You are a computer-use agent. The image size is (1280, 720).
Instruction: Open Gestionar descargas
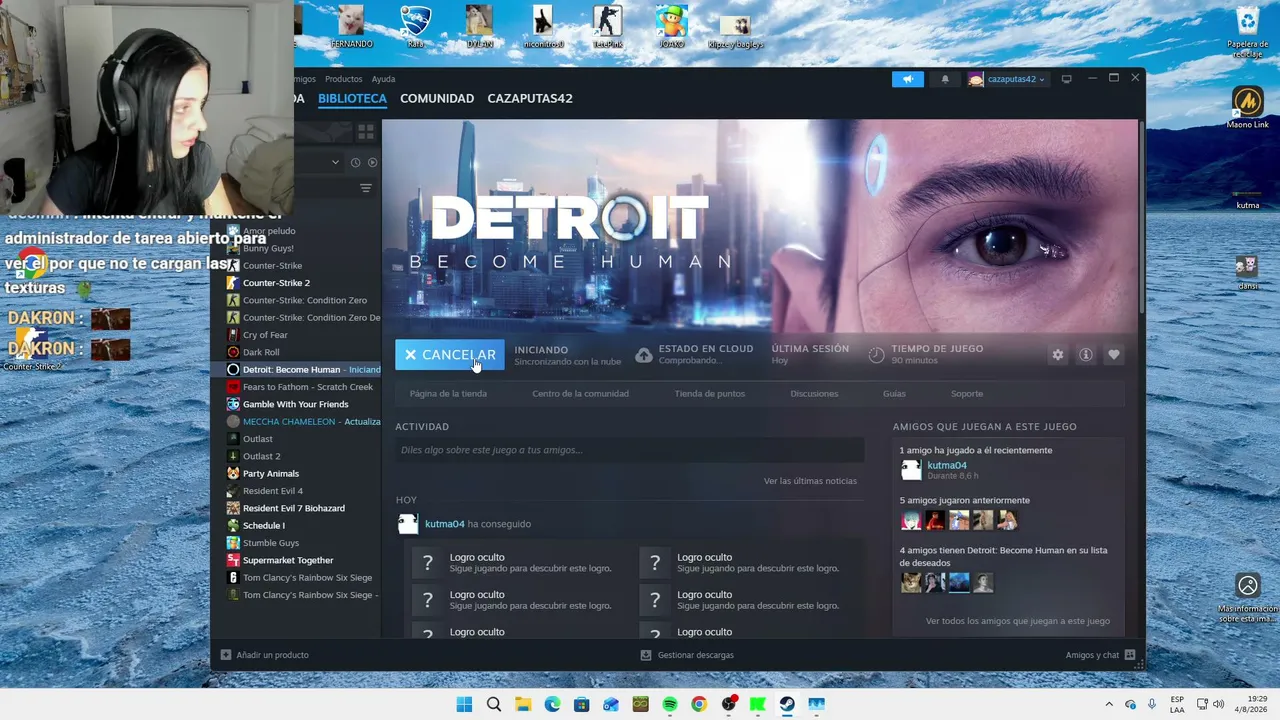(x=687, y=655)
